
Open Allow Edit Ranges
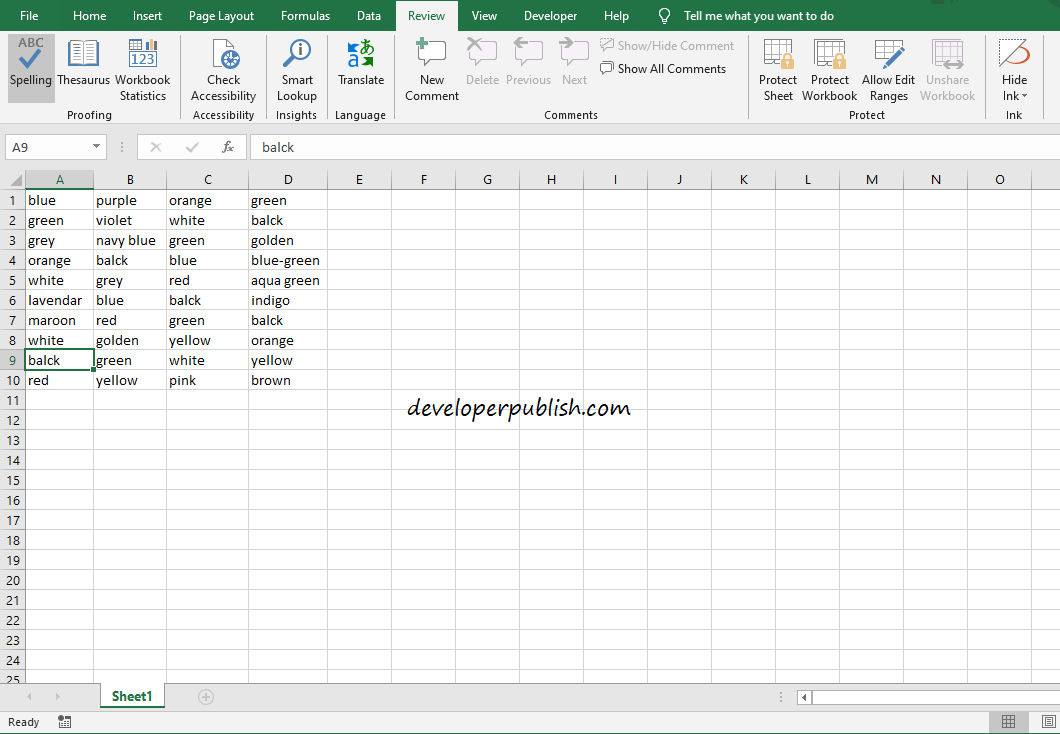[x=888, y=68]
